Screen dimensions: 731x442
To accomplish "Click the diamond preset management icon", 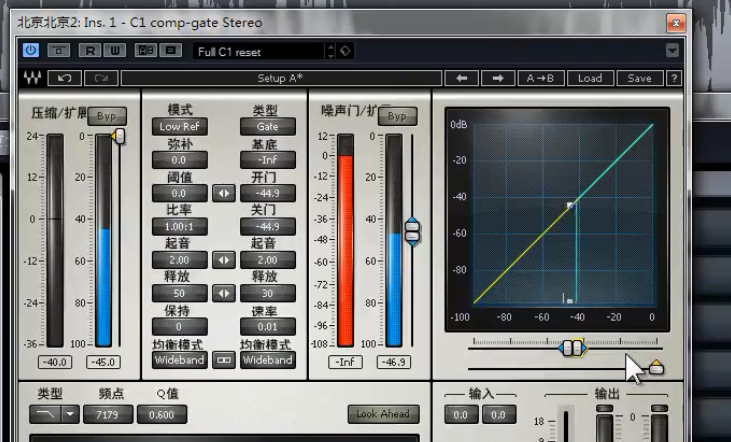I will pyautogui.click(x=345, y=51).
